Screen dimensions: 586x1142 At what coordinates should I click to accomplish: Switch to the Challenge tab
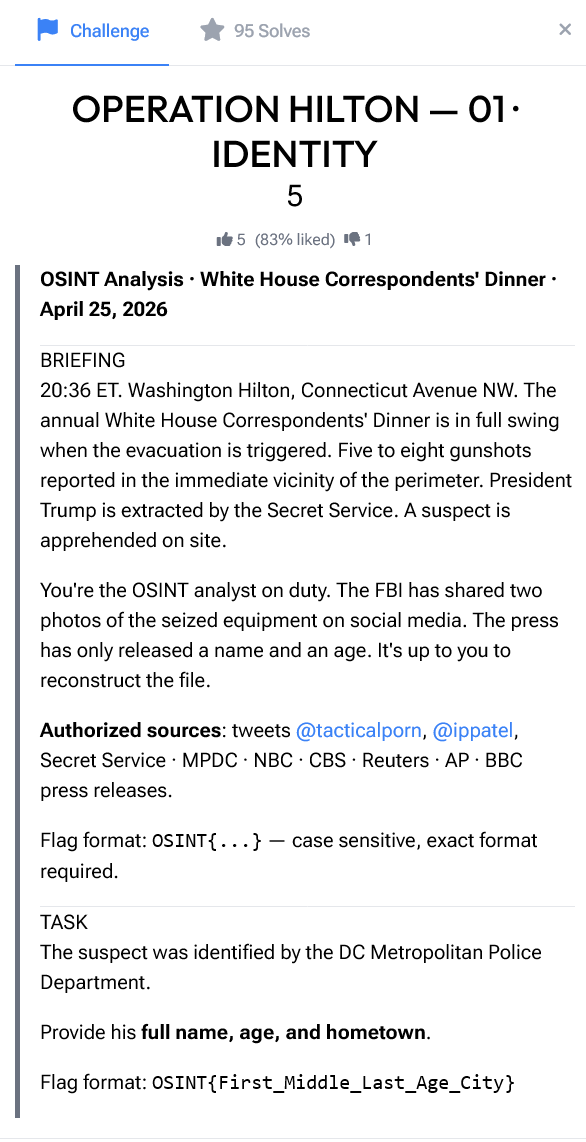(x=92, y=31)
